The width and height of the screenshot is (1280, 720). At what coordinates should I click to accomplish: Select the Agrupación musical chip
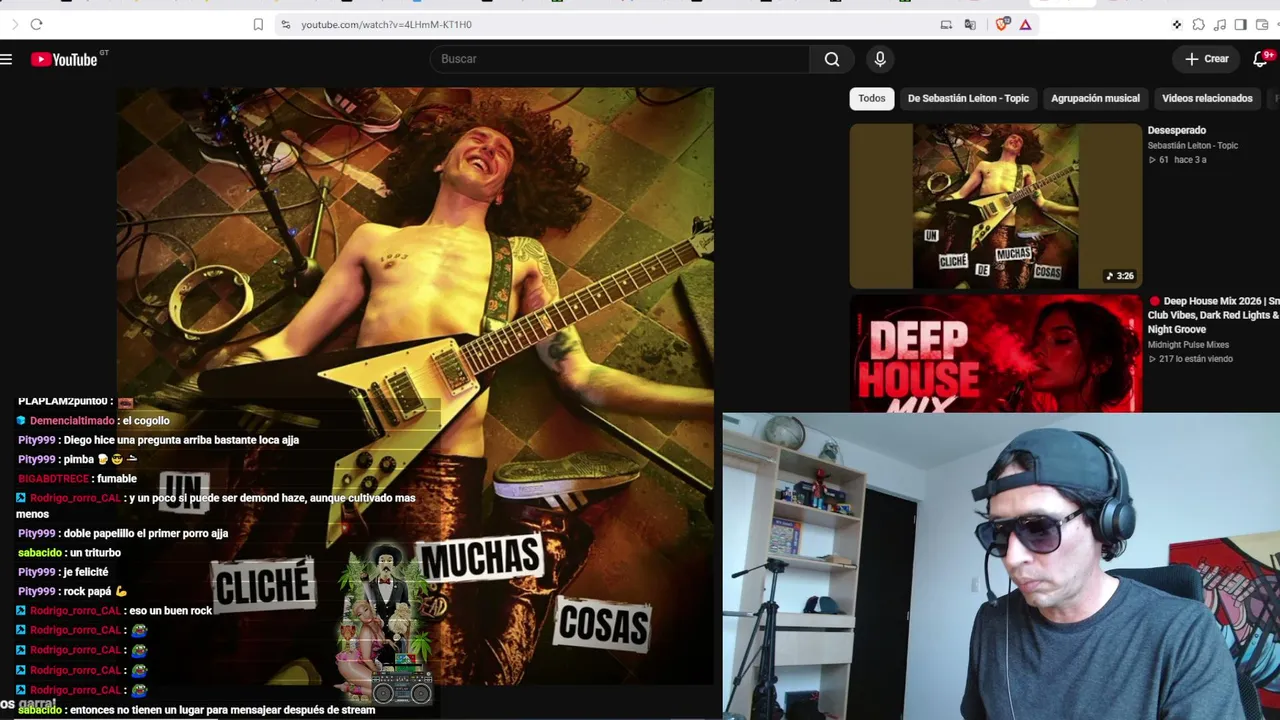click(x=1095, y=98)
